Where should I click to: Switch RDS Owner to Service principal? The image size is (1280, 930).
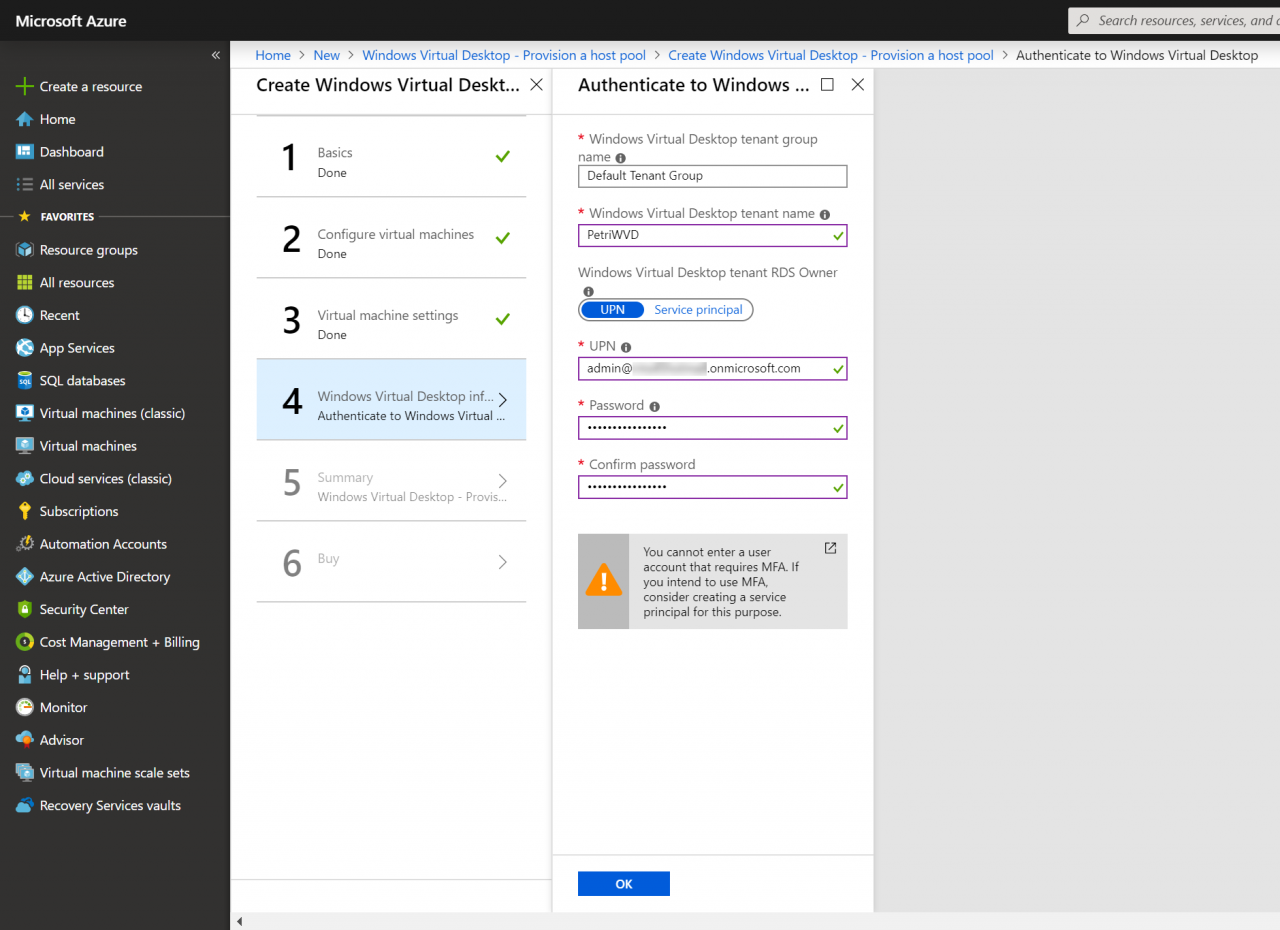coord(698,310)
